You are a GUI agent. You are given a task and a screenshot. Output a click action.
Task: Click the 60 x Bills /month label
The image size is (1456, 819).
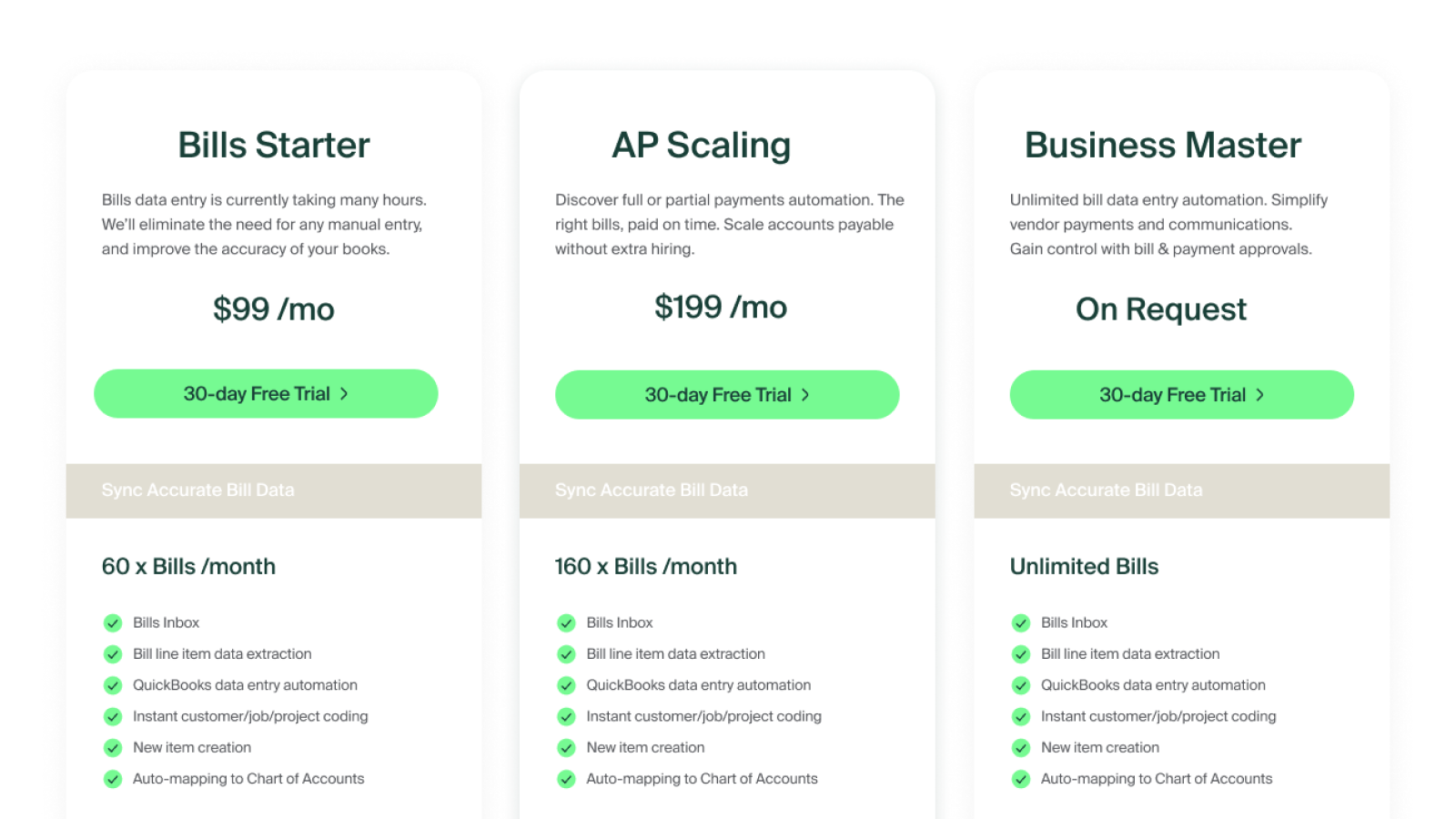pyautogui.click(x=188, y=566)
